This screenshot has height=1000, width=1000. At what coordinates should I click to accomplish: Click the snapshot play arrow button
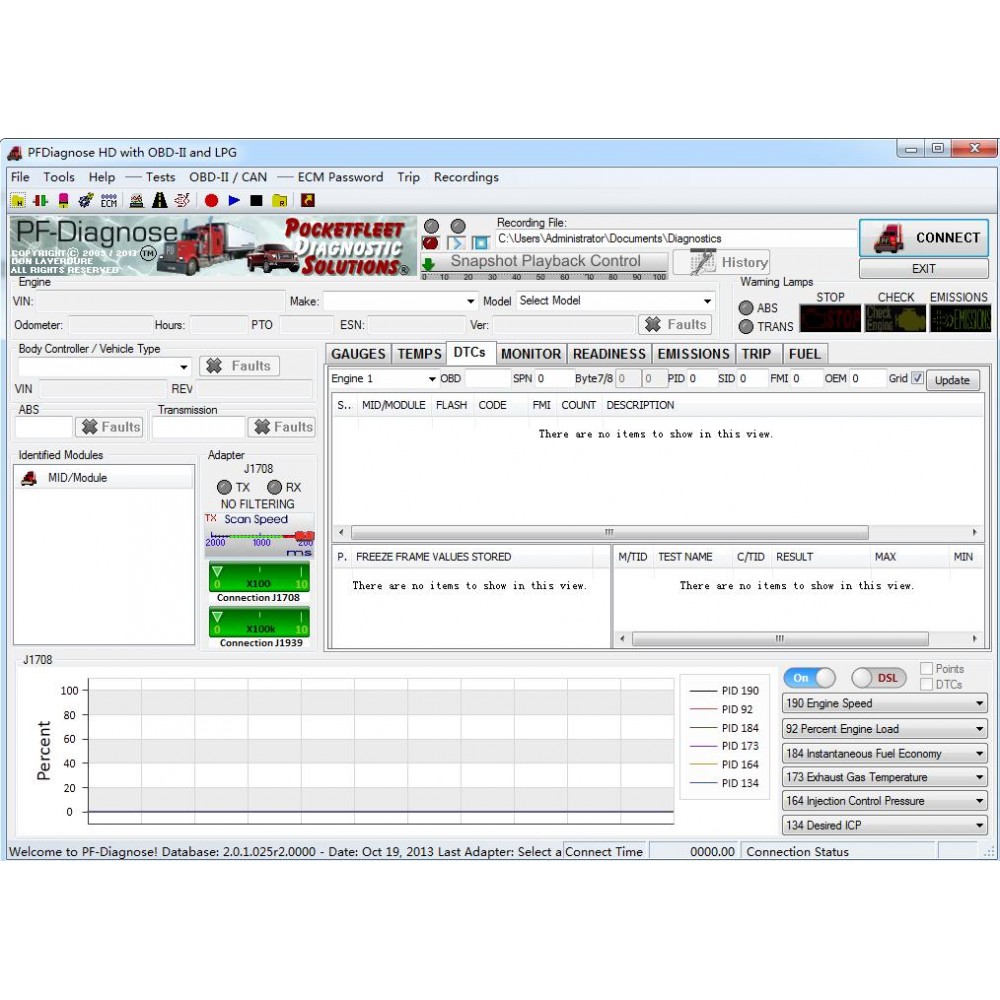coord(456,243)
